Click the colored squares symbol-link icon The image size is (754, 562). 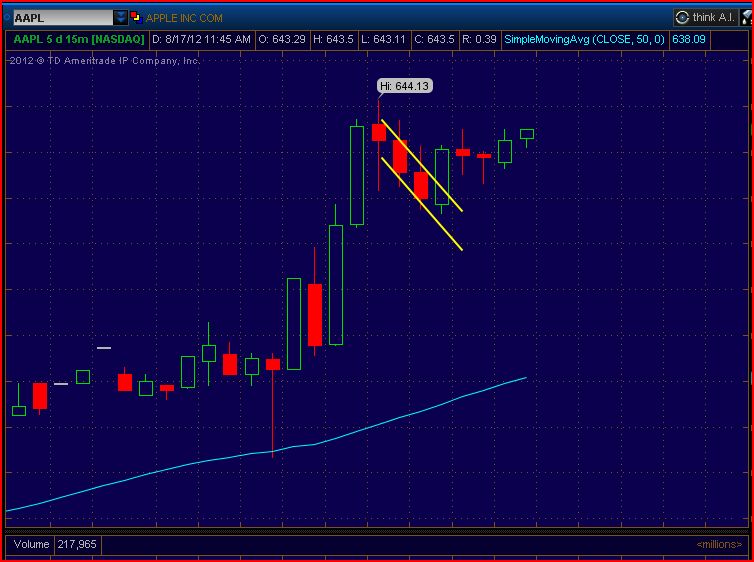click(x=136, y=18)
